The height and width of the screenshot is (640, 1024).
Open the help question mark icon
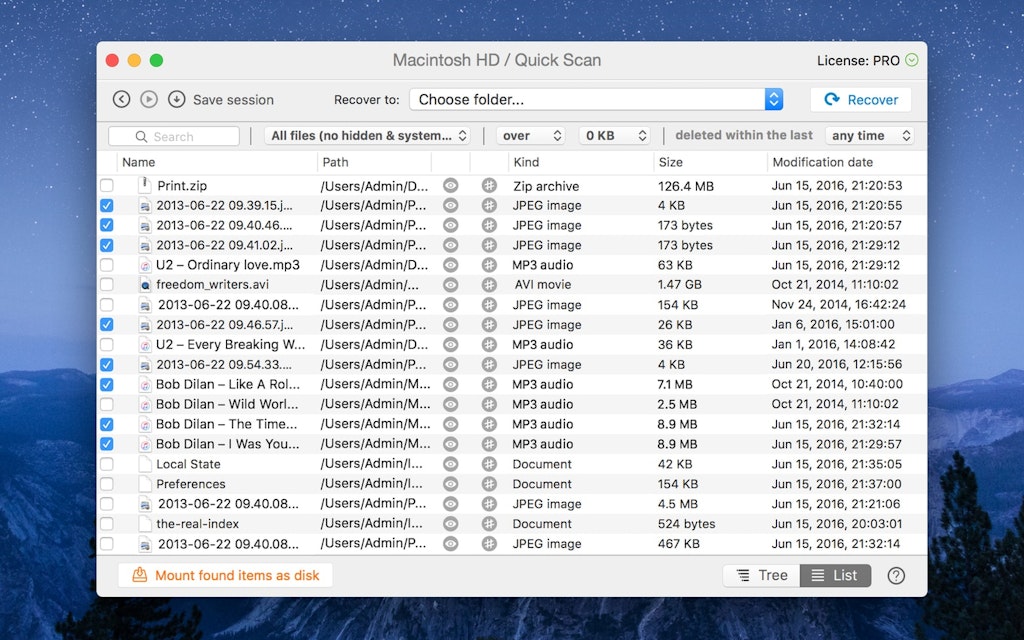896,575
